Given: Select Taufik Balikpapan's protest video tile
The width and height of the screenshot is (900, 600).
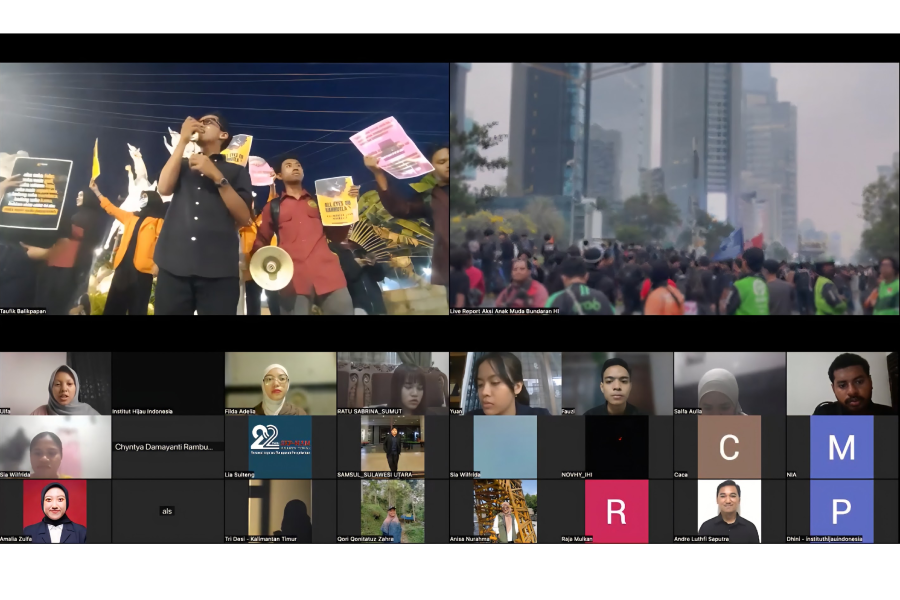Looking at the screenshot, I should coord(224,189).
